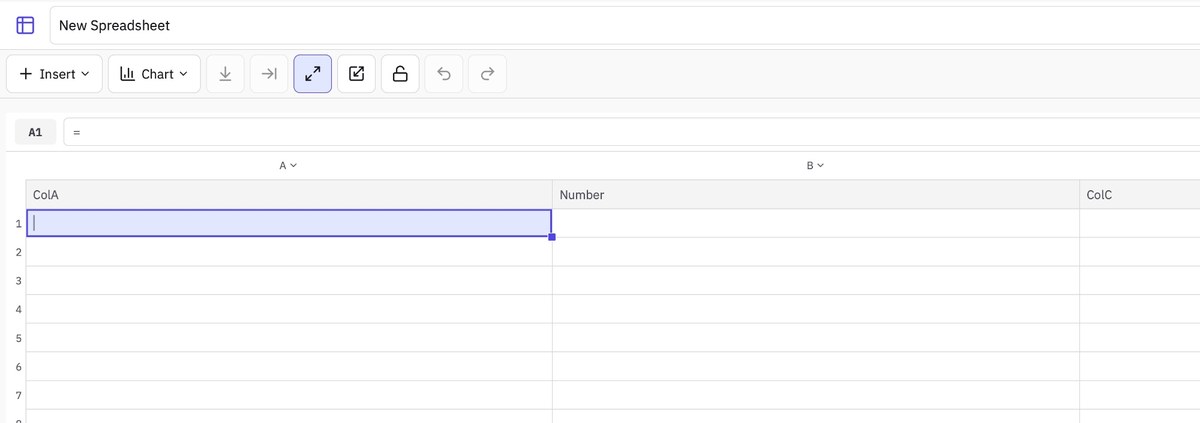This screenshot has width=1200, height=423.
Task: Click the spreadsheet table icon
Action: coord(25,25)
